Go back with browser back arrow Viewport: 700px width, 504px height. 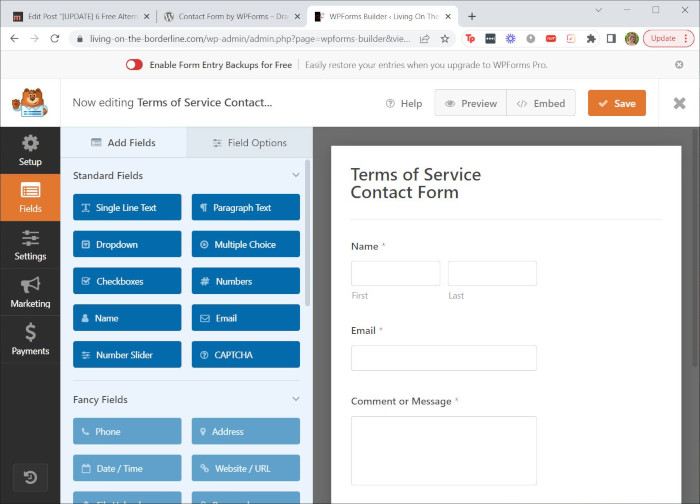14,39
